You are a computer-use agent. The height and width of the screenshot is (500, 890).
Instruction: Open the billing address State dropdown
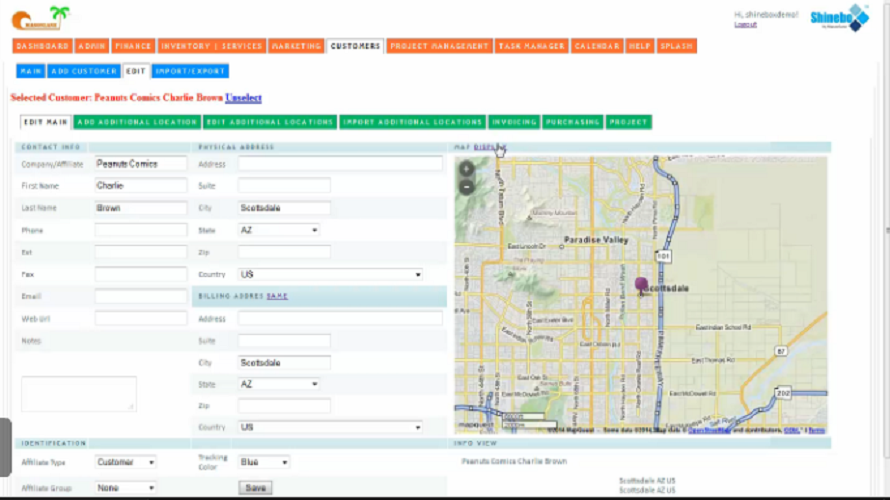[278, 384]
